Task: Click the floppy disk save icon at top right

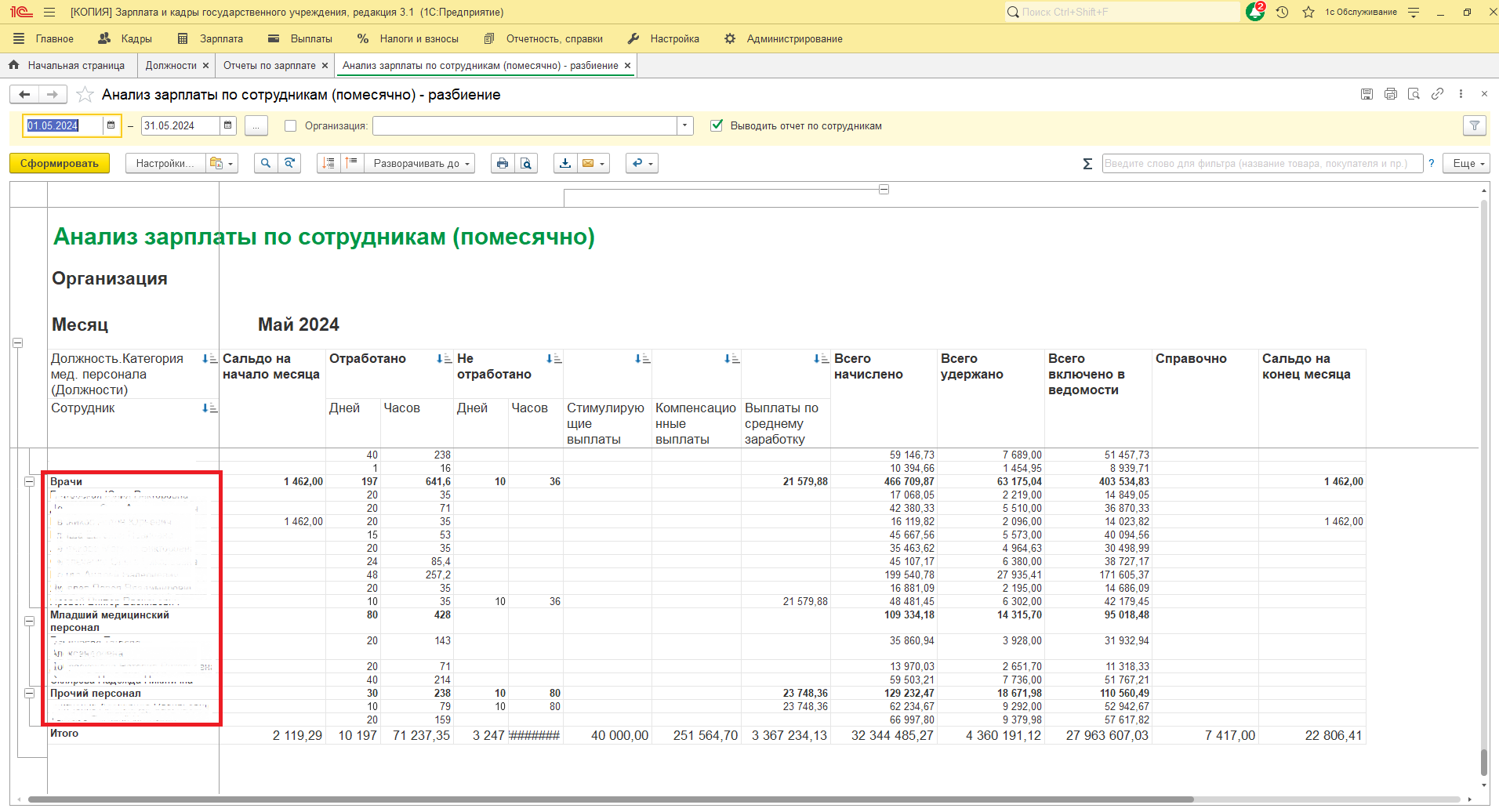Action: tap(1367, 94)
